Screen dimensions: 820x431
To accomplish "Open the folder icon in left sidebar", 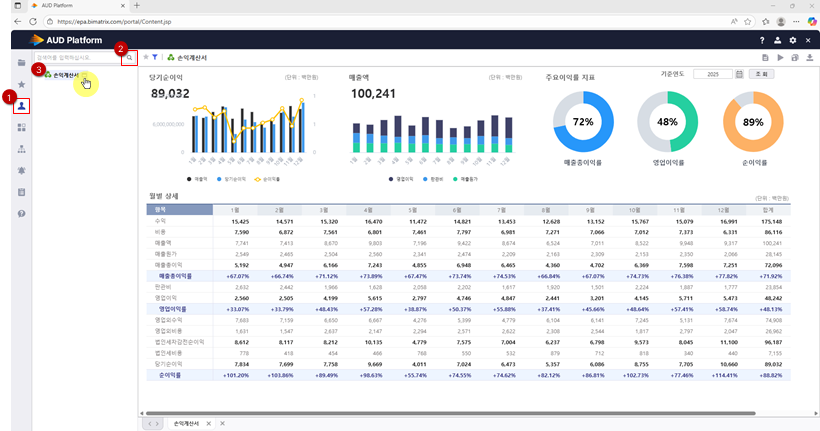I will 21,63.
